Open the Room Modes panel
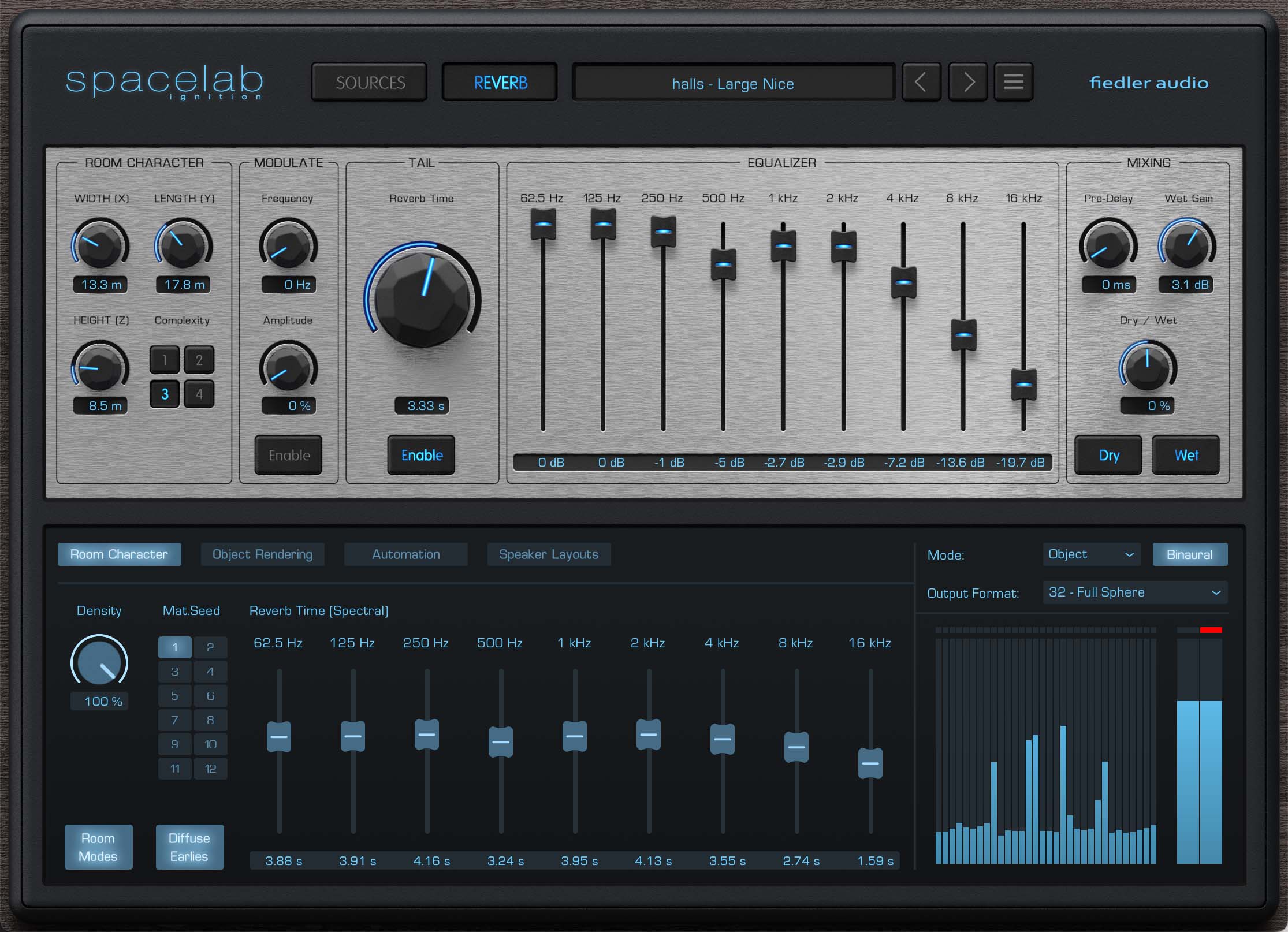The height and width of the screenshot is (932, 1288). point(98,847)
